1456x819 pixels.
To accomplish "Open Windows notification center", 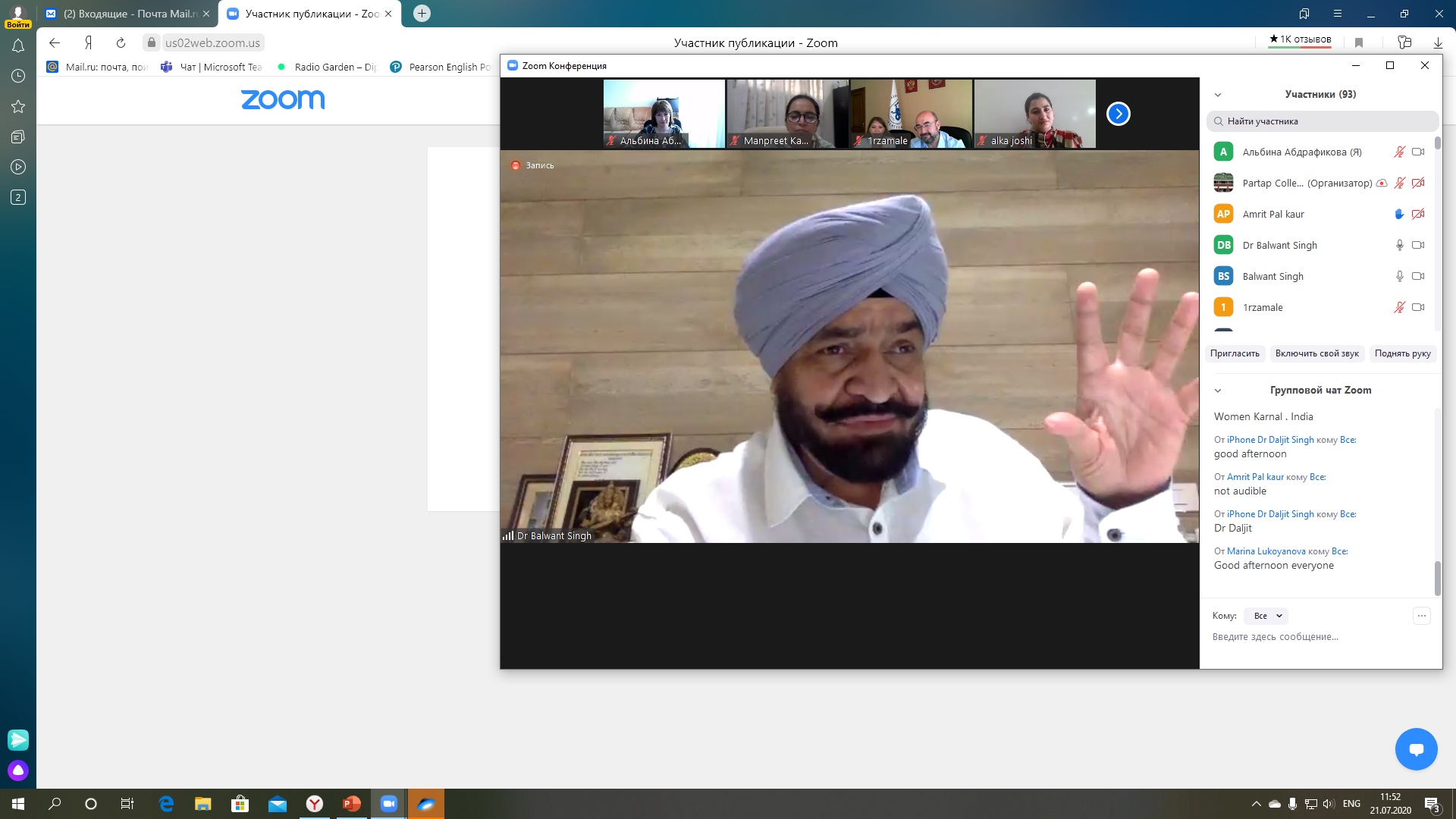I will coord(1432,804).
